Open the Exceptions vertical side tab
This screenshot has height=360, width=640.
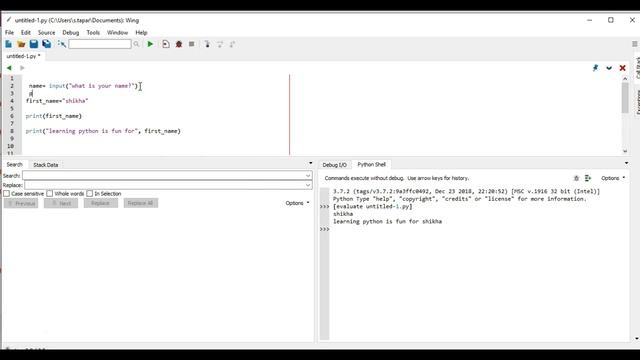637,102
